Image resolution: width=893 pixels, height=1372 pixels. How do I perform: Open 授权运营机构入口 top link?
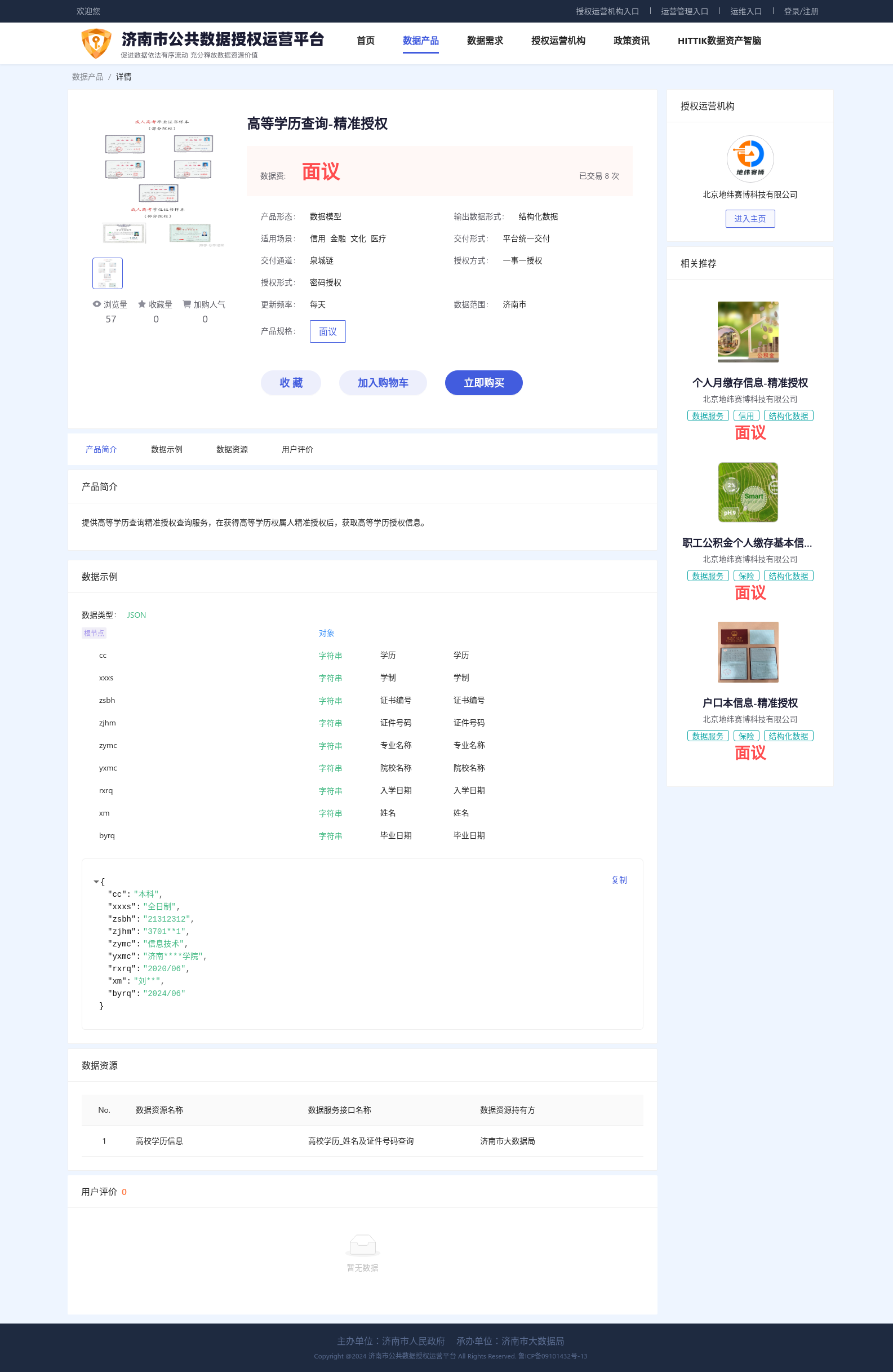click(x=607, y=11)
